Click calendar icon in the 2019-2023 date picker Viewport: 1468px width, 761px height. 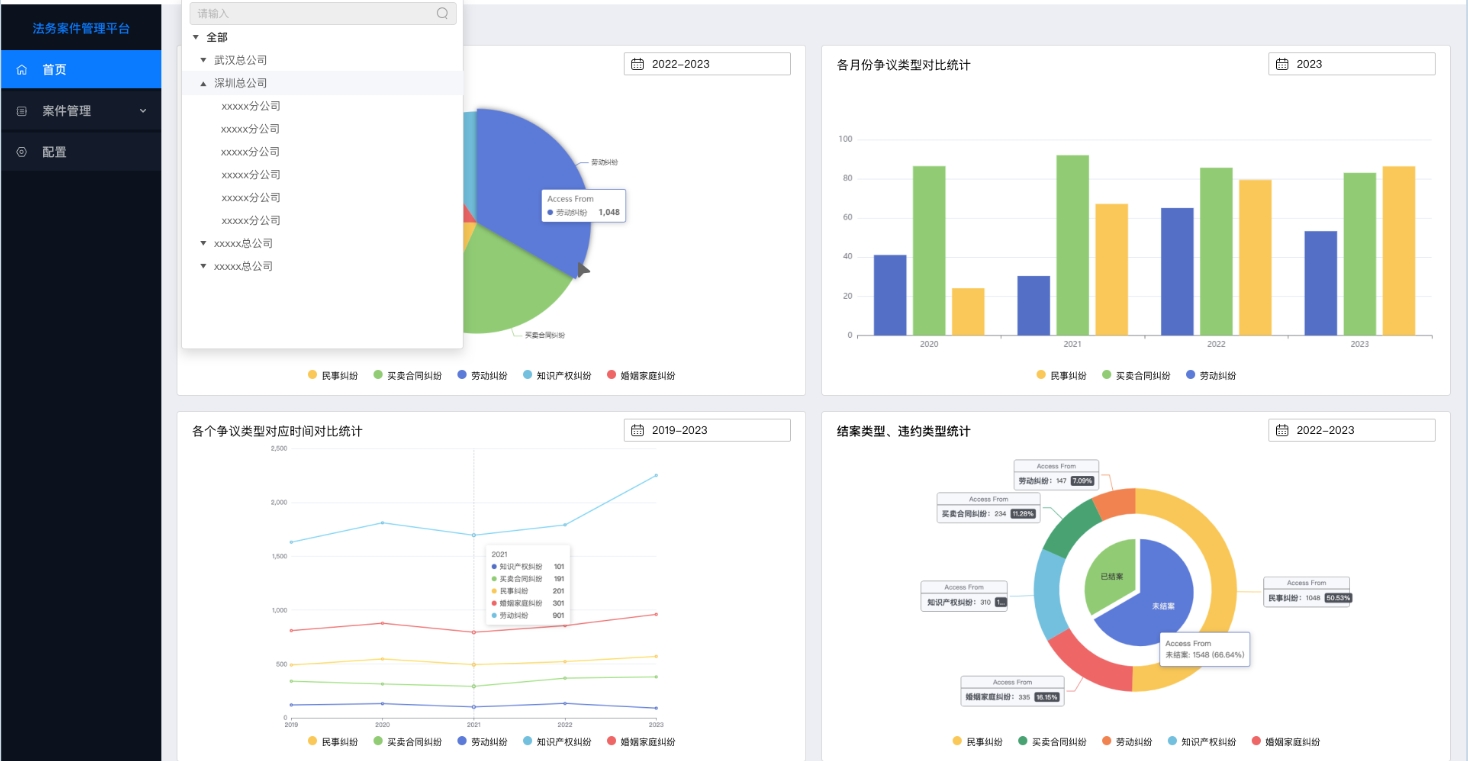(x=637, y=430)
